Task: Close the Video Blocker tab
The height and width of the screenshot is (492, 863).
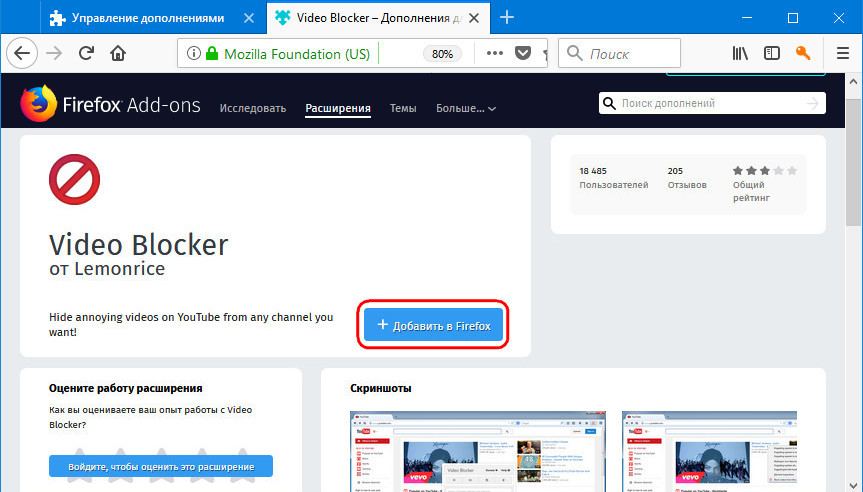Action: [x=474, y=18]
